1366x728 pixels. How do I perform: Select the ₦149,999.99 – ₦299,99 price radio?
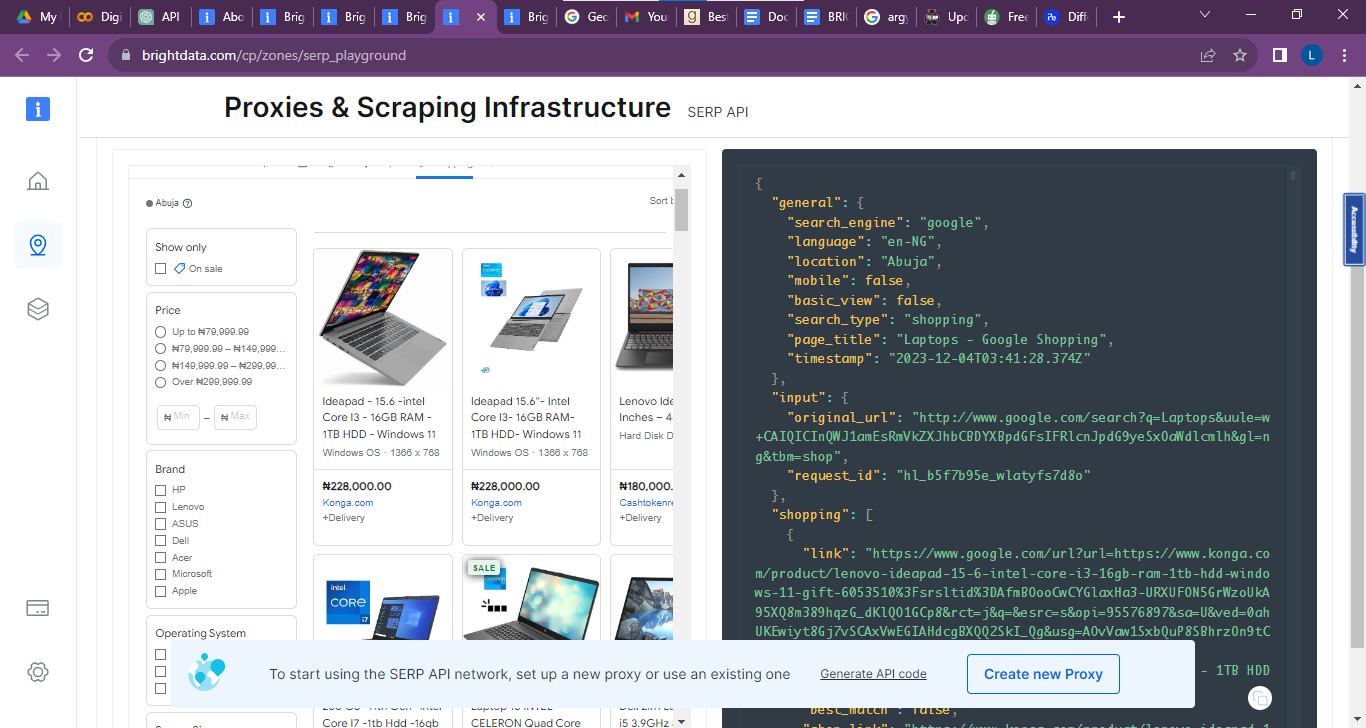click(x=160, y=365)
